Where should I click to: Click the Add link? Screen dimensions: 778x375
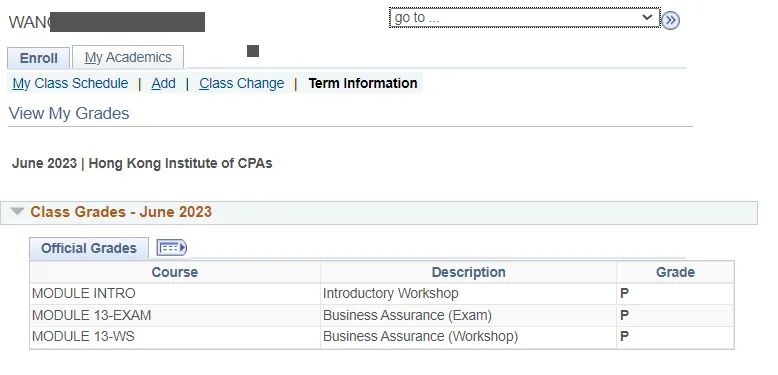(164, 83)
